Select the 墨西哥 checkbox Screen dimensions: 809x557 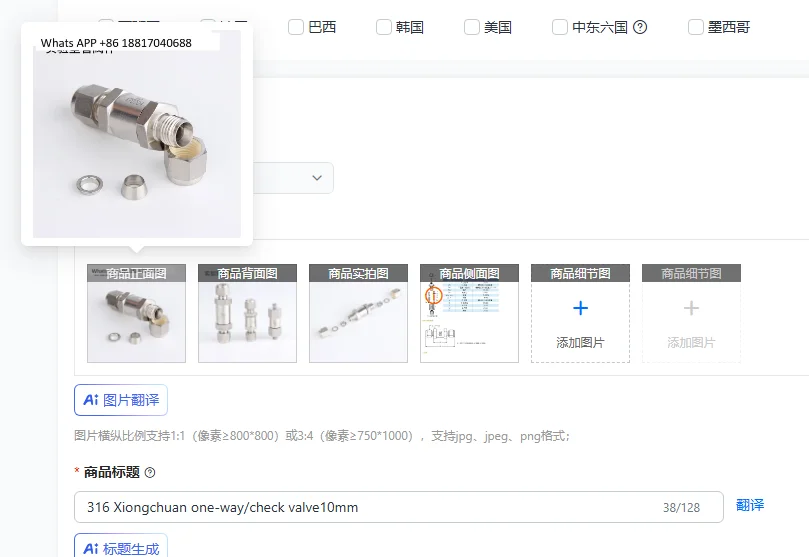pos(696,27)
